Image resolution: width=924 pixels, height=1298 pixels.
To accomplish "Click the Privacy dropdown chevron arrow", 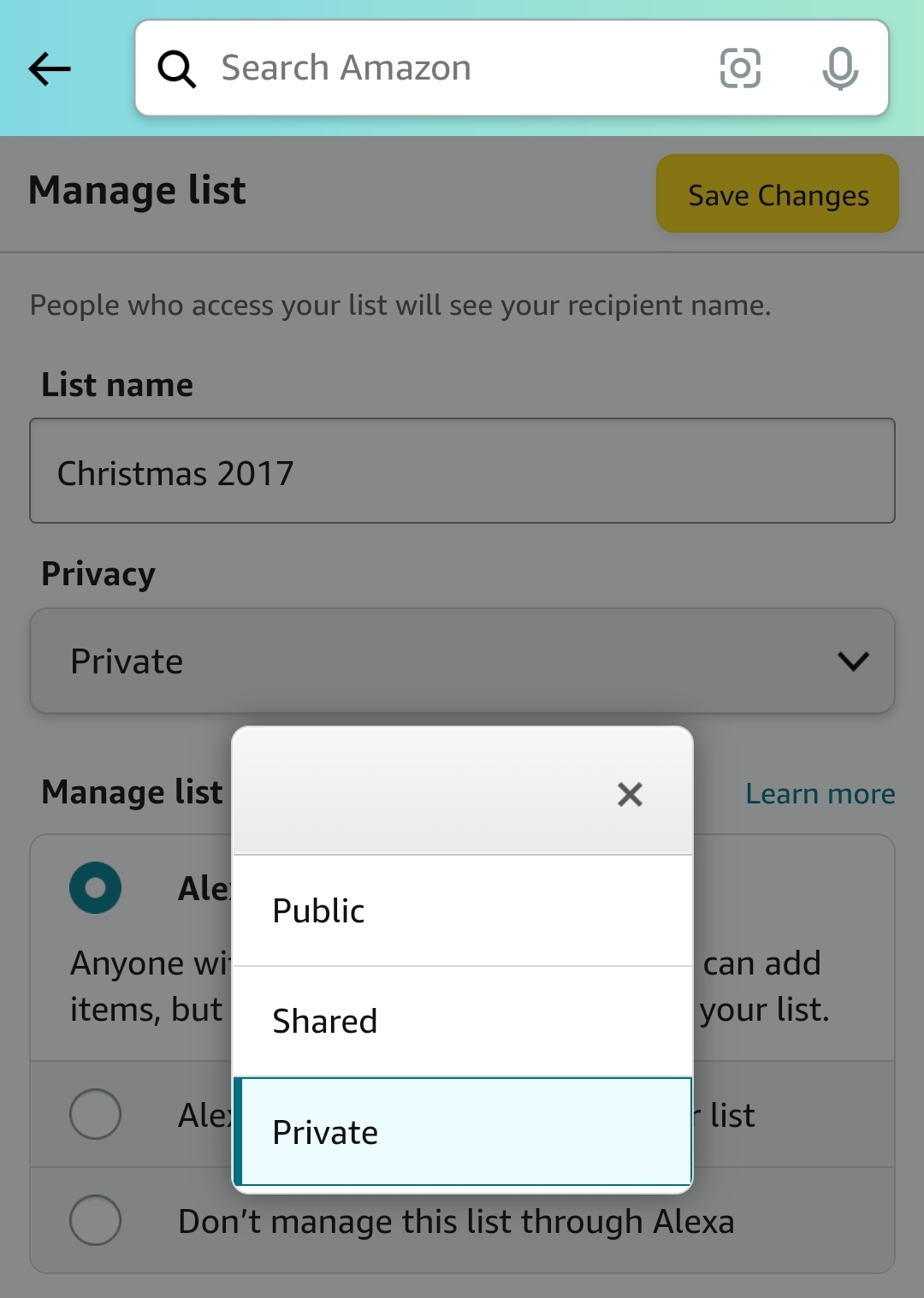I will (853, 661).
